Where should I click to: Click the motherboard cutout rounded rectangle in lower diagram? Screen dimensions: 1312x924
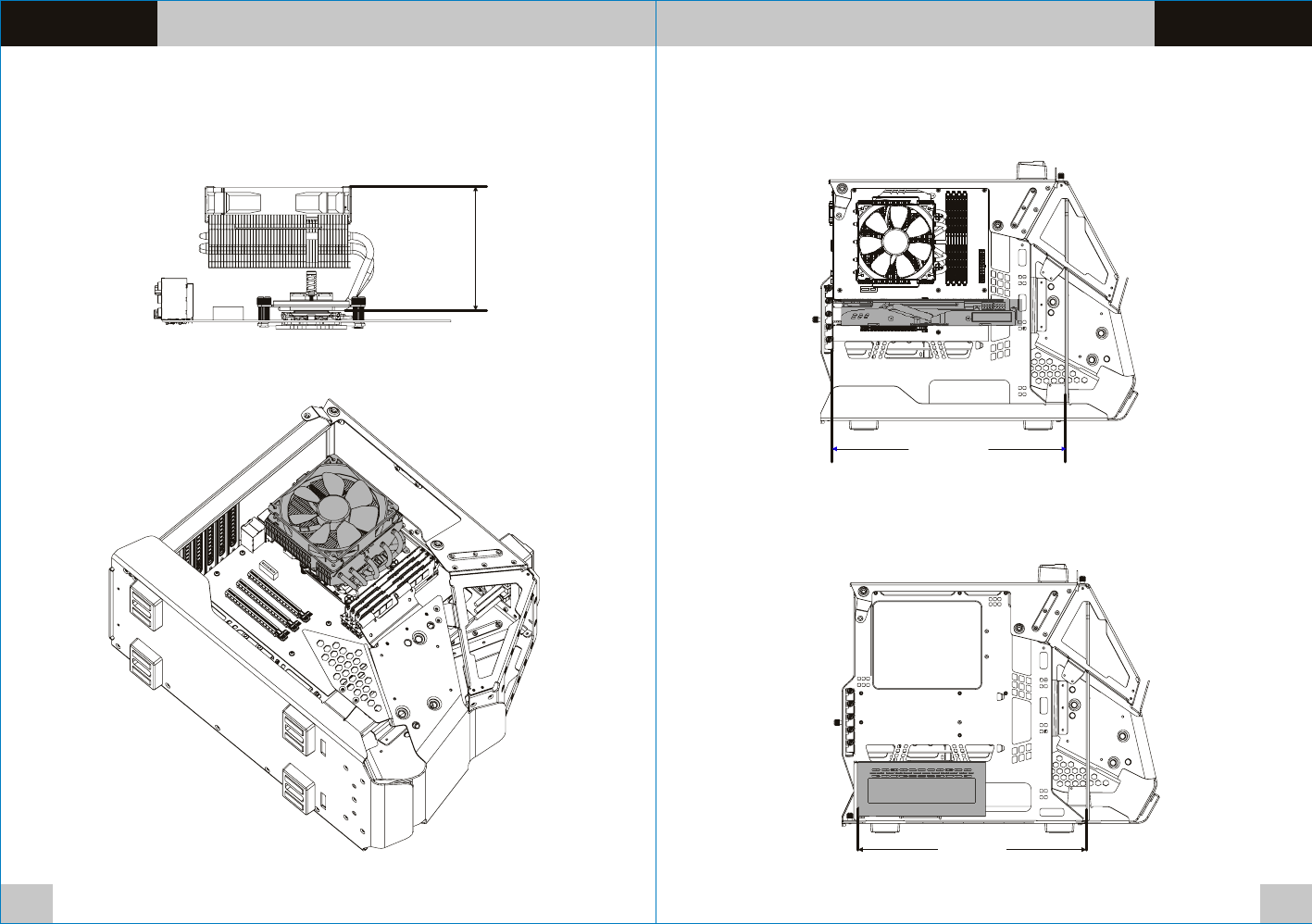927,644
